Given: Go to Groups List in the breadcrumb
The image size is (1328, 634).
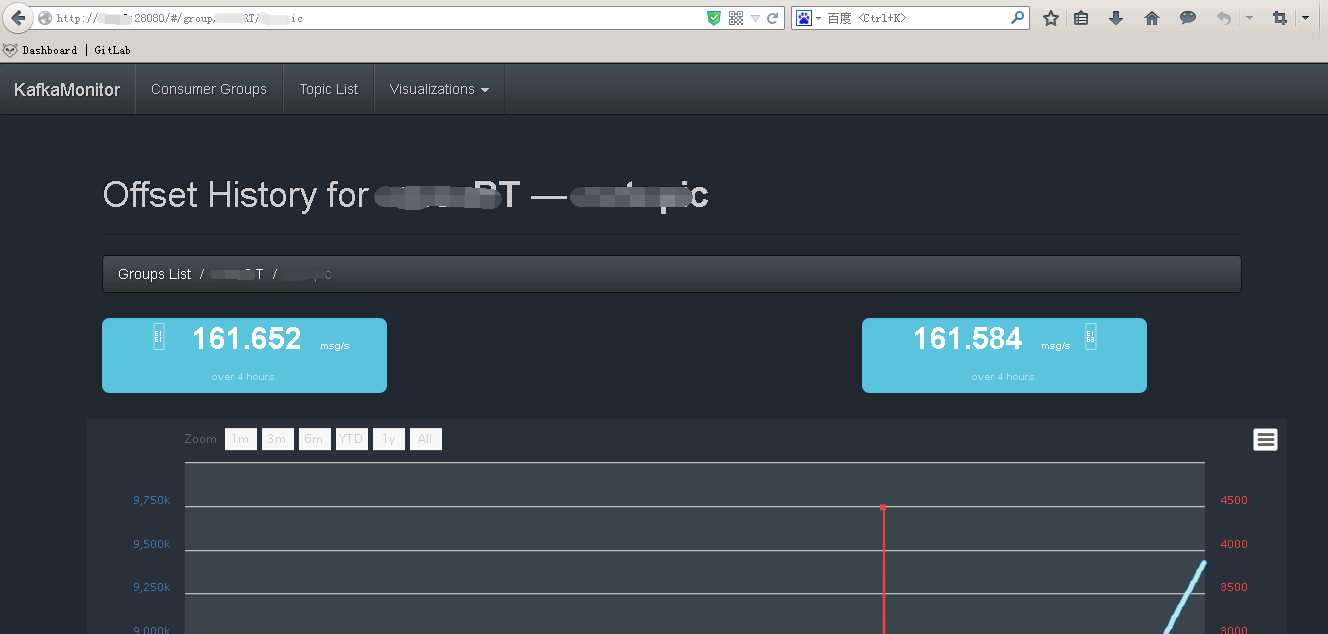Looking at the screenshot, I should [x=154, y=274].
